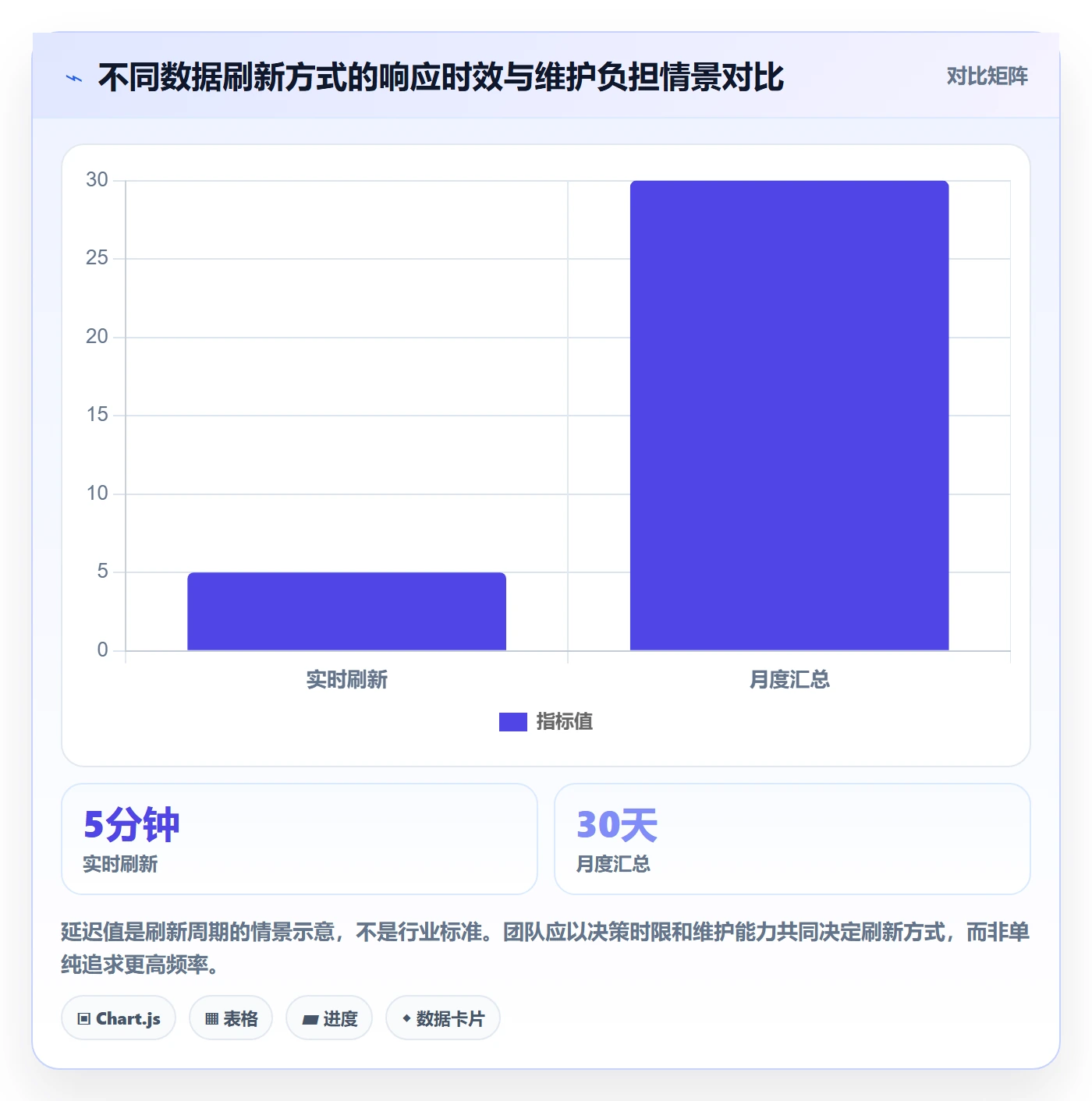Click the square icon in Chart.js chip
This screenshot has width=1092, height=1101.
(x=84, y=1018)
